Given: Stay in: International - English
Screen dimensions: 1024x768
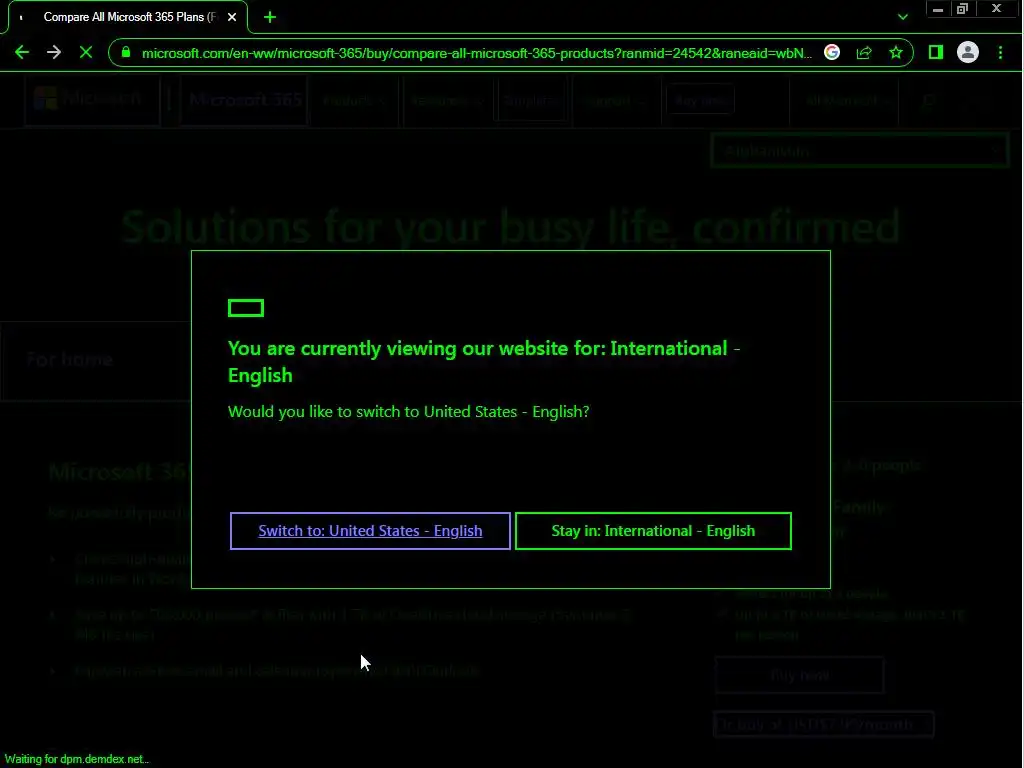Looking at the screenshot, I should pos(653,531).
